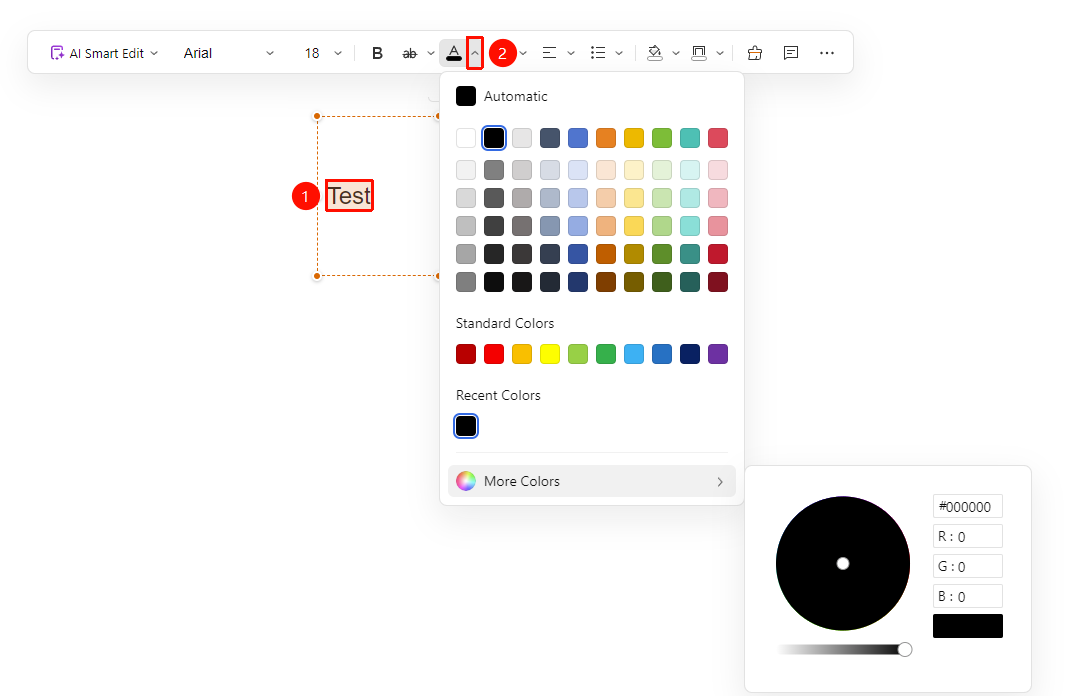Open the More Colors submenu
Screen dimensions: 1082x696
tap(592, 481)
